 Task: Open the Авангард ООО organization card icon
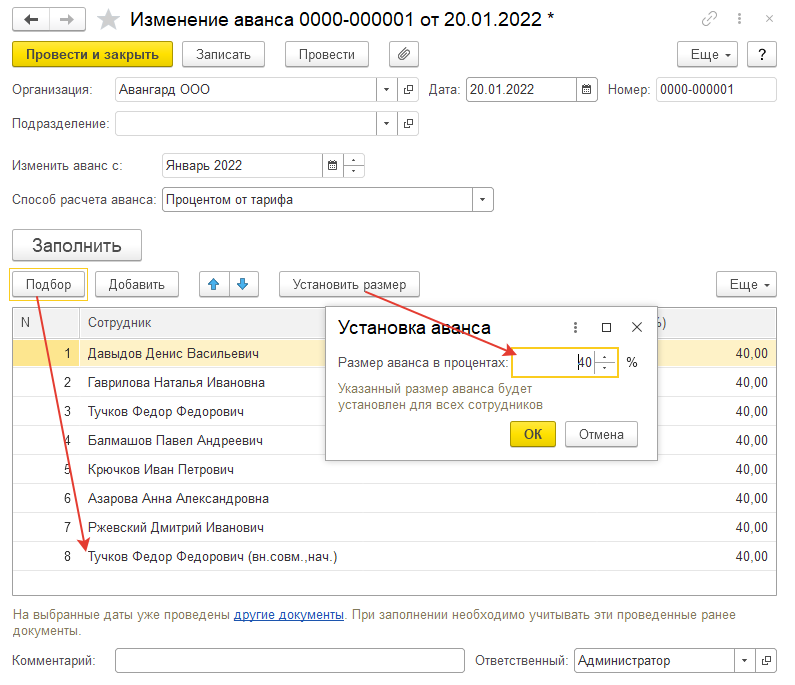pyautogui.click(x=408, y=90)
